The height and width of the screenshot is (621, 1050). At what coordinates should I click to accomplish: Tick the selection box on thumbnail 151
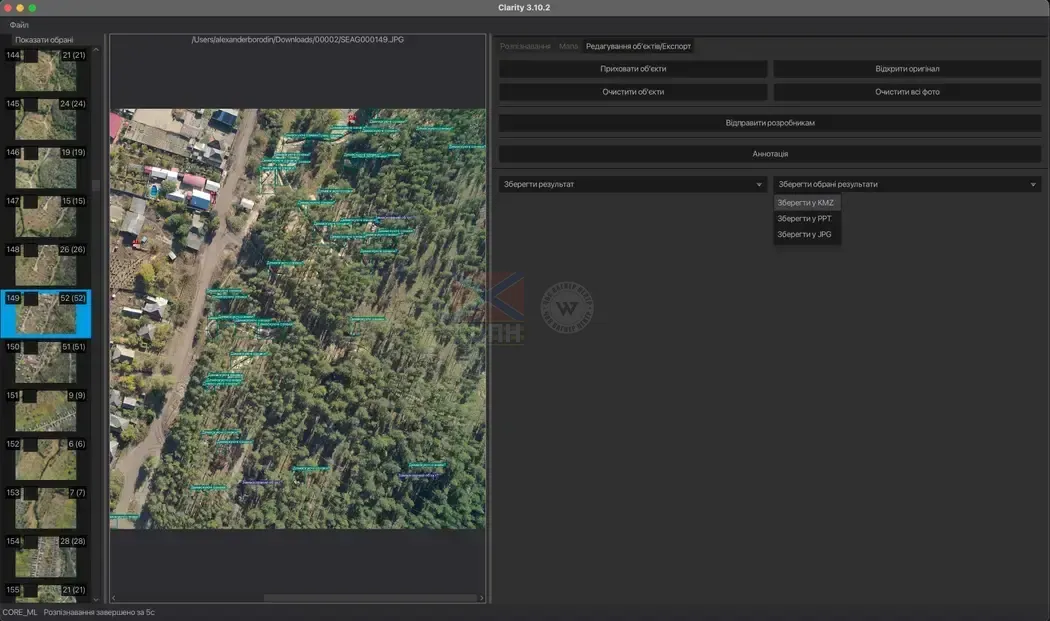[30, 396]
